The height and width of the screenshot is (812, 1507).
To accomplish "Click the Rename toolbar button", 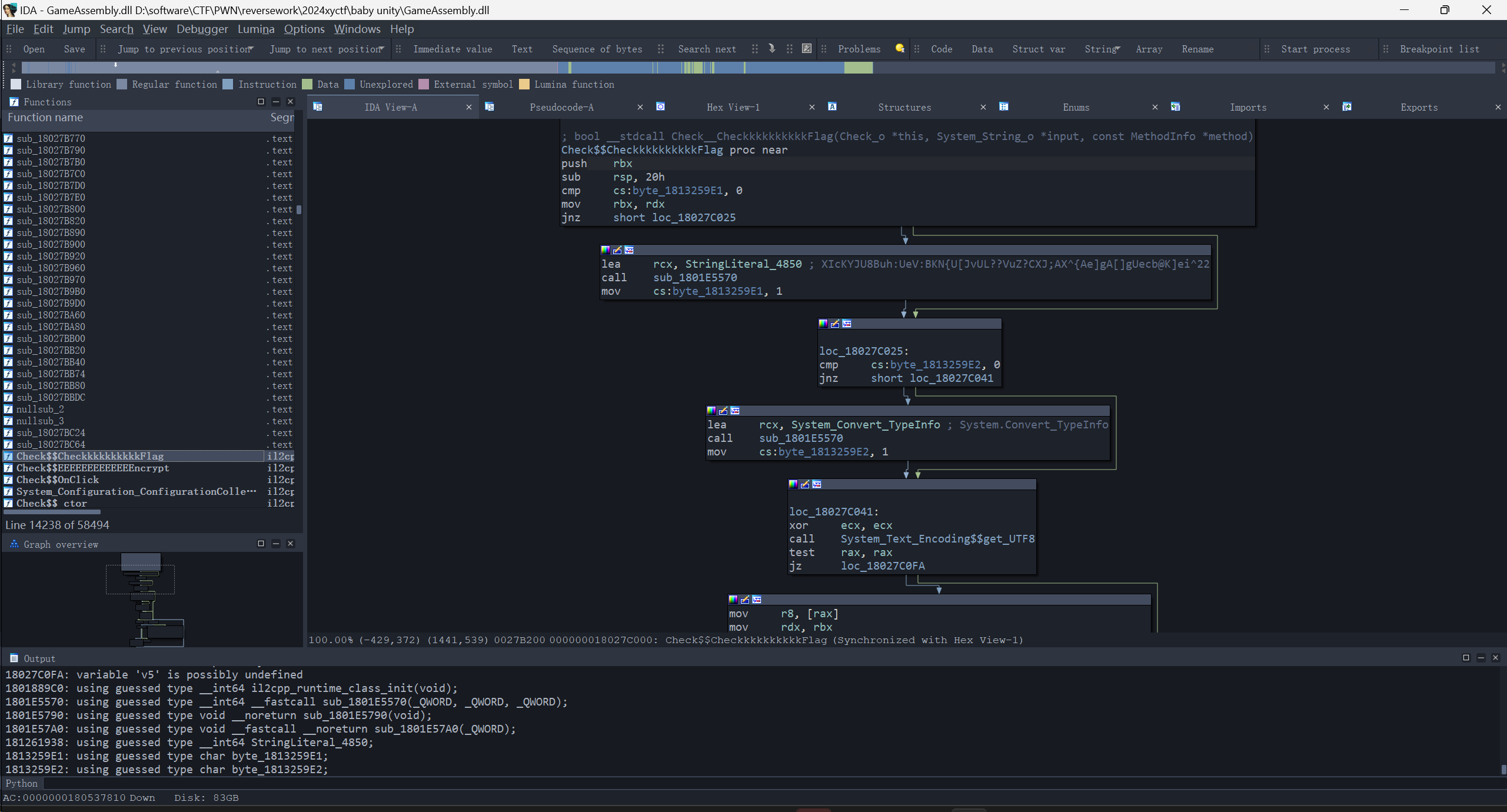I will (1197, 49).
